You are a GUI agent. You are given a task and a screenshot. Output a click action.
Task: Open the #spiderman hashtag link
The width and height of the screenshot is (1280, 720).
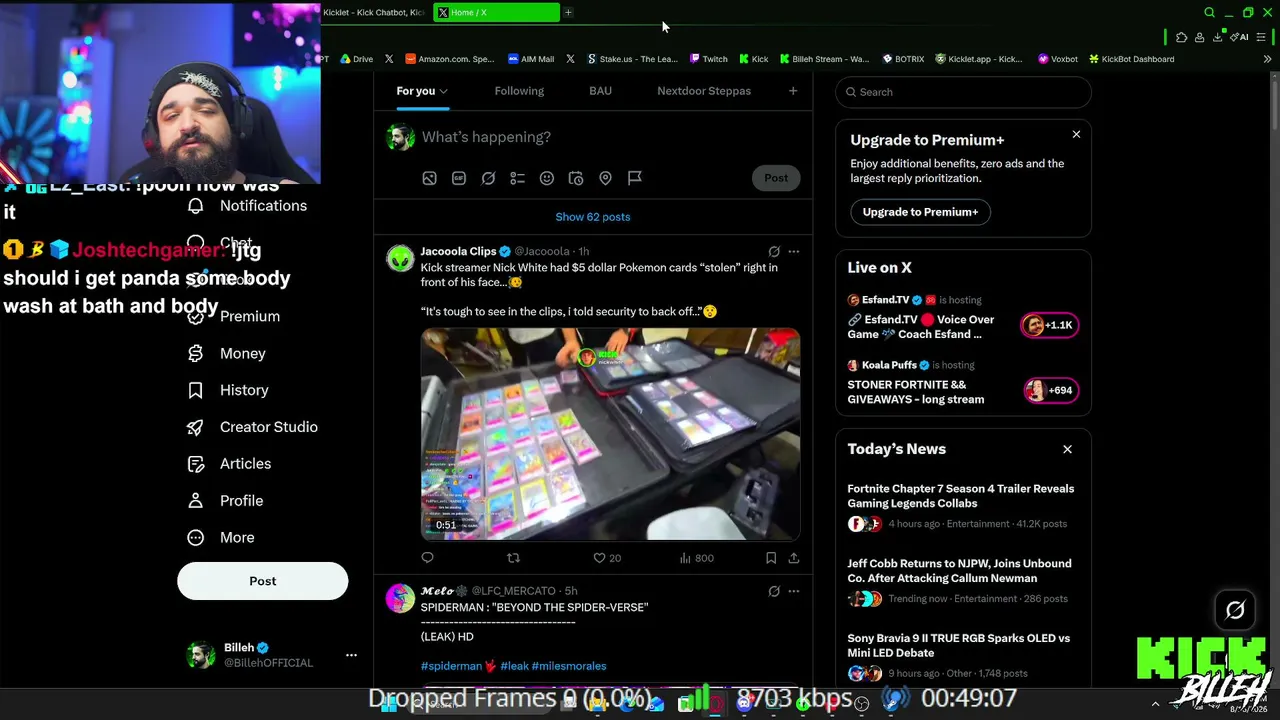point(451,666)
